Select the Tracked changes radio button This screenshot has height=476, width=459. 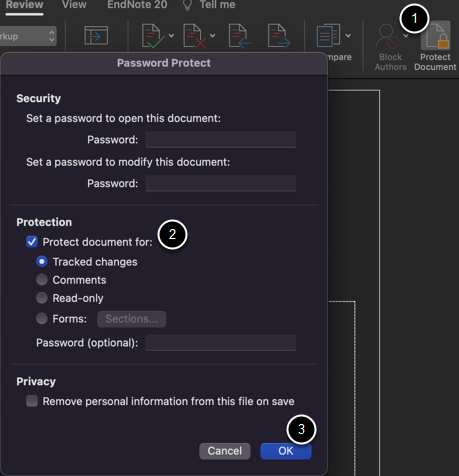coord(42,262)
